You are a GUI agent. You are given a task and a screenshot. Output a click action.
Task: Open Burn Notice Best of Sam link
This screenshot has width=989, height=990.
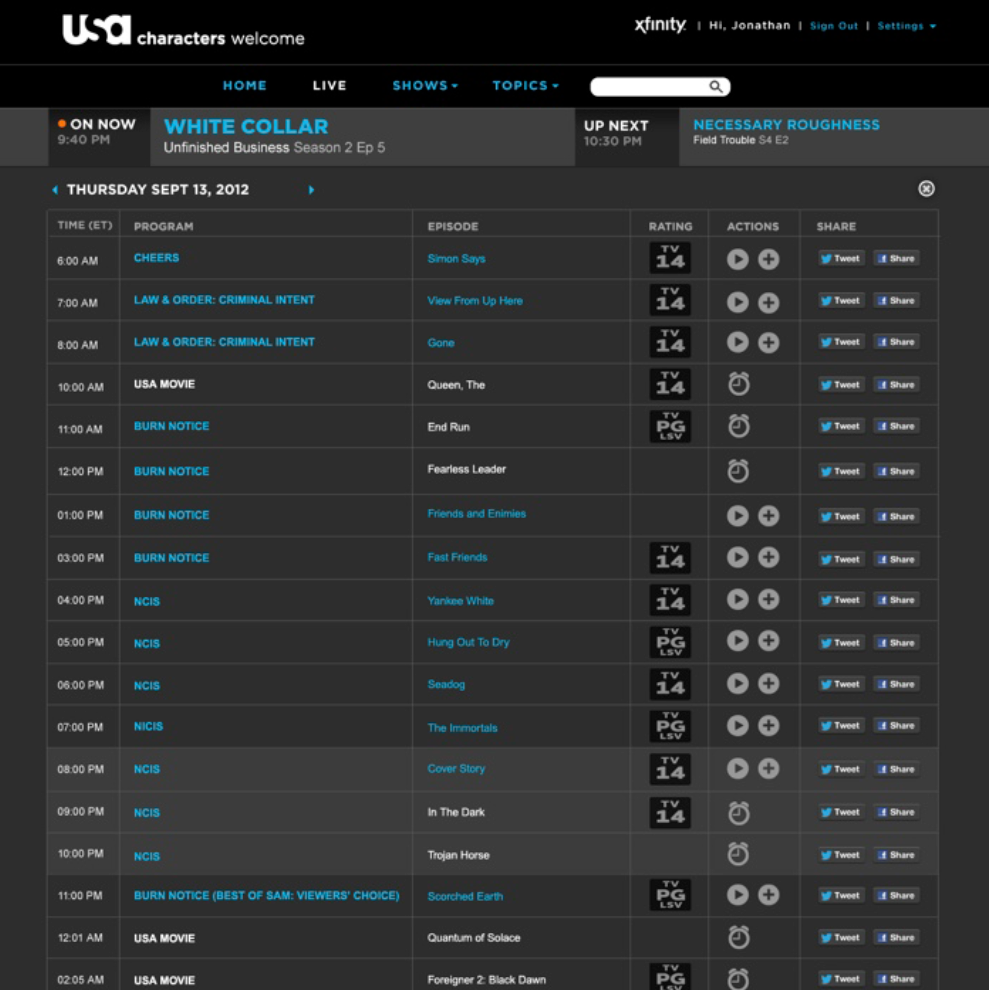coord(267,895)
